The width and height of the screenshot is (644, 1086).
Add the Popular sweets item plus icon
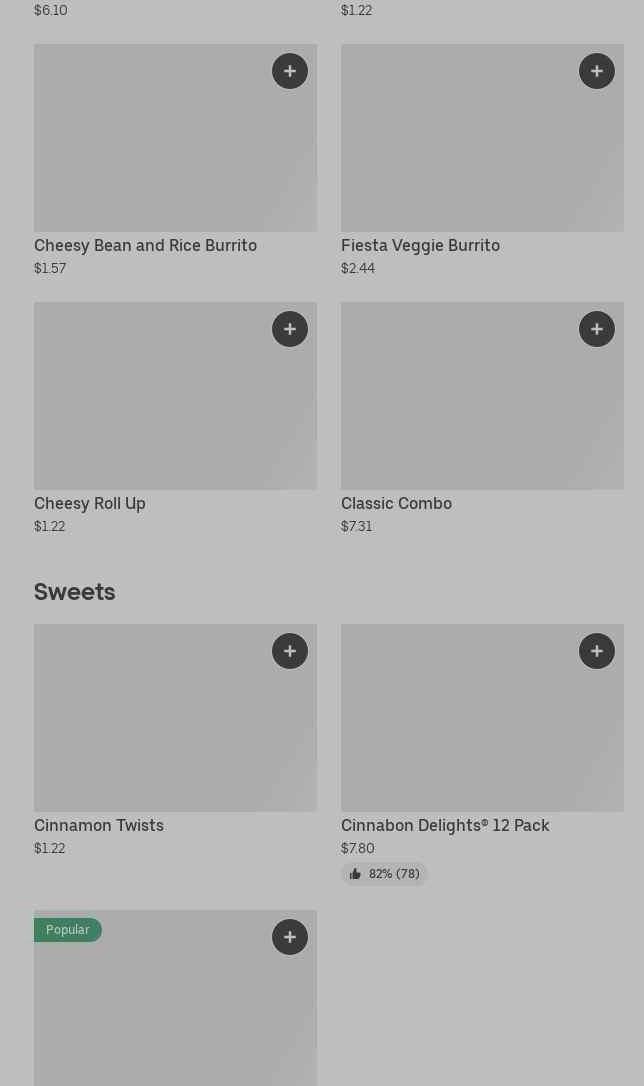pos(289,937)
